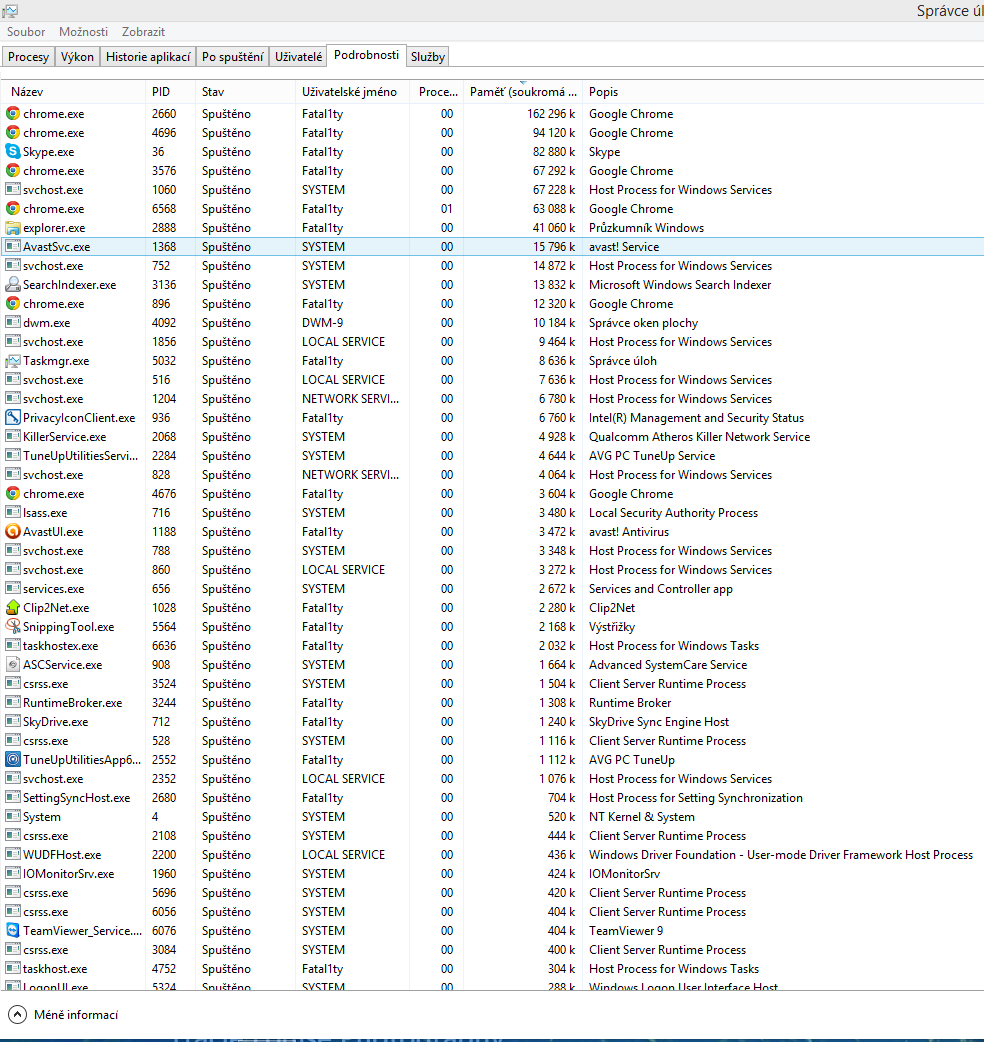The image size is (984, 1042).
Task: Click the KillerService.exe process icon
Action: (x=13, y=437)
